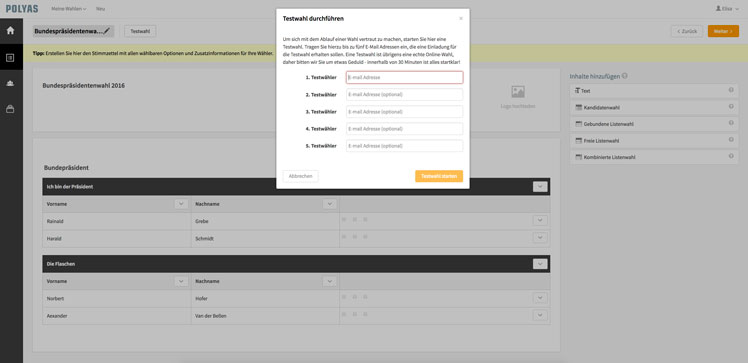Open Vorname column dropdown in Die Flaschen
748x363 pixels.
(x=181, y=281)
